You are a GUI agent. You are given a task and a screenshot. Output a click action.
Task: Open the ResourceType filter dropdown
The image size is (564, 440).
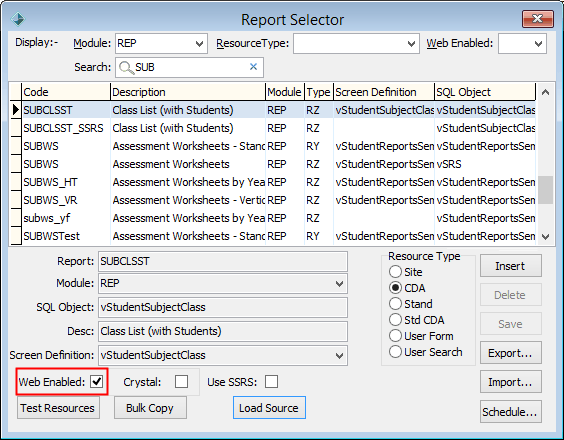click(411, 44)
